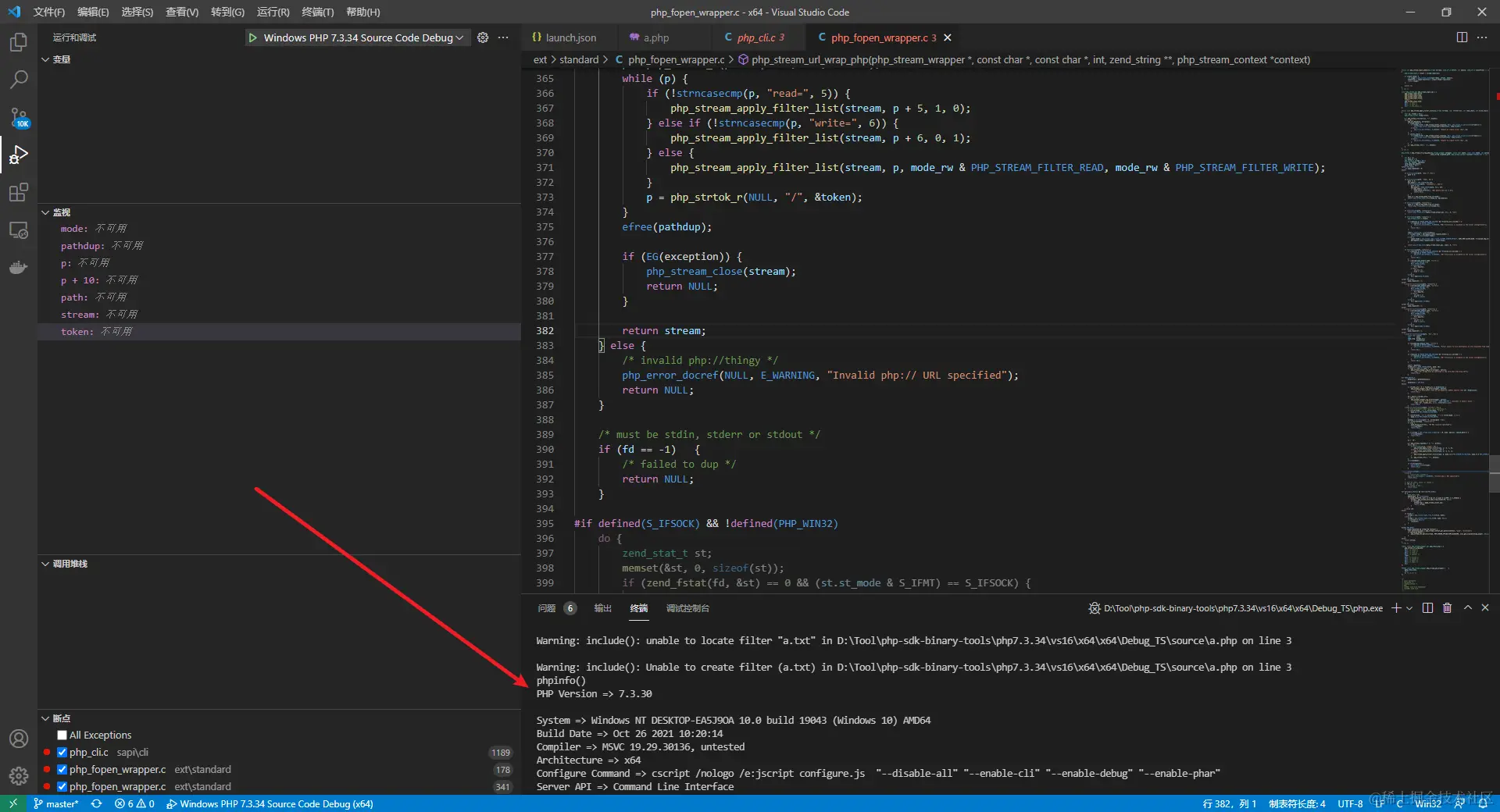Image resolution: width=1500 pixels, height=812 pixels.
Task: Synchronize changes icon in status bar
Action: (x=96, y=803)
